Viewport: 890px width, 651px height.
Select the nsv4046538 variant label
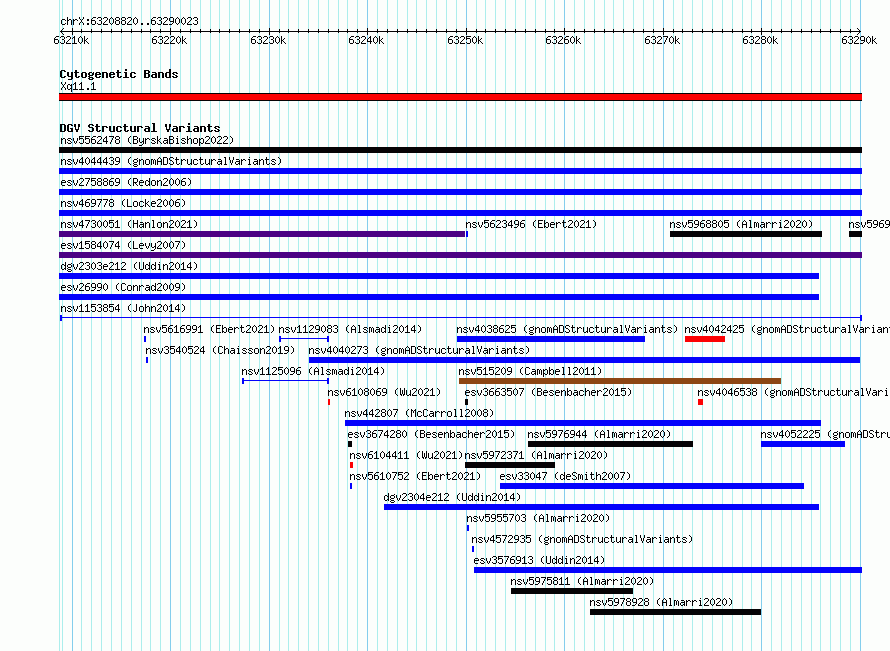(794, 392)
